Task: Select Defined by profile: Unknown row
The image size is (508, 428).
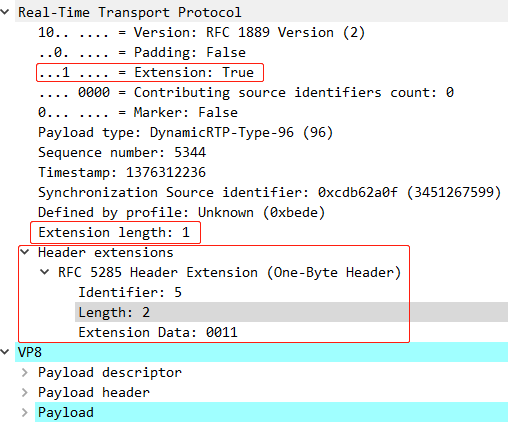Action: (x=181, y=212)
